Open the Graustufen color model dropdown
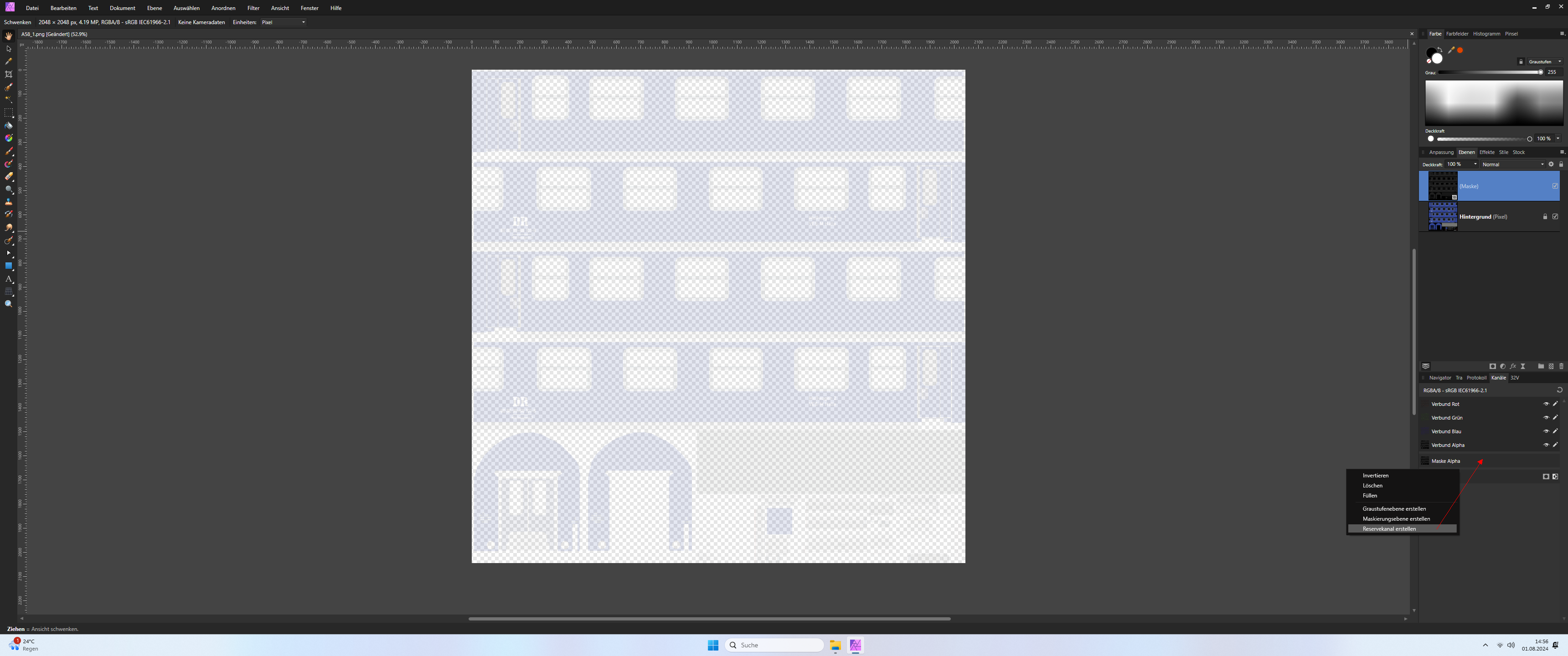 (1544, 61)
